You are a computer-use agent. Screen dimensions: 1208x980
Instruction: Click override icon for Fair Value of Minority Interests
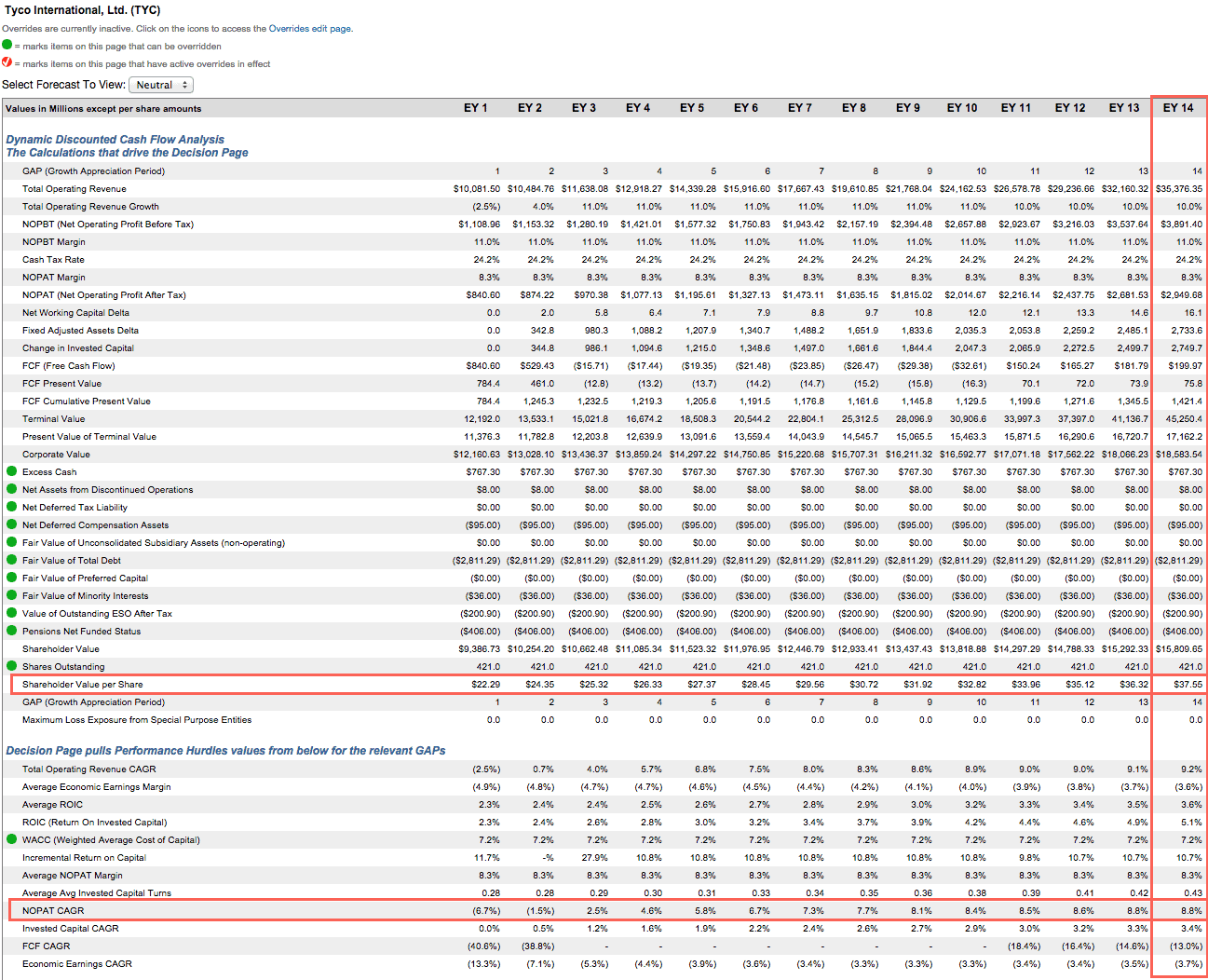point(12,595)
